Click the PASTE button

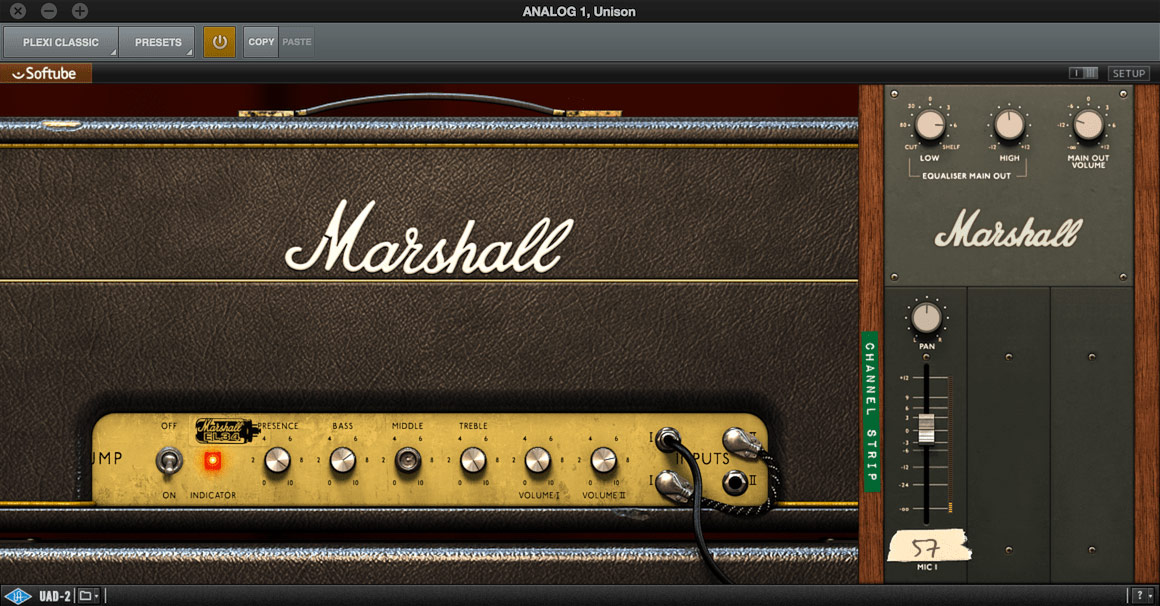tap(297, 42)
